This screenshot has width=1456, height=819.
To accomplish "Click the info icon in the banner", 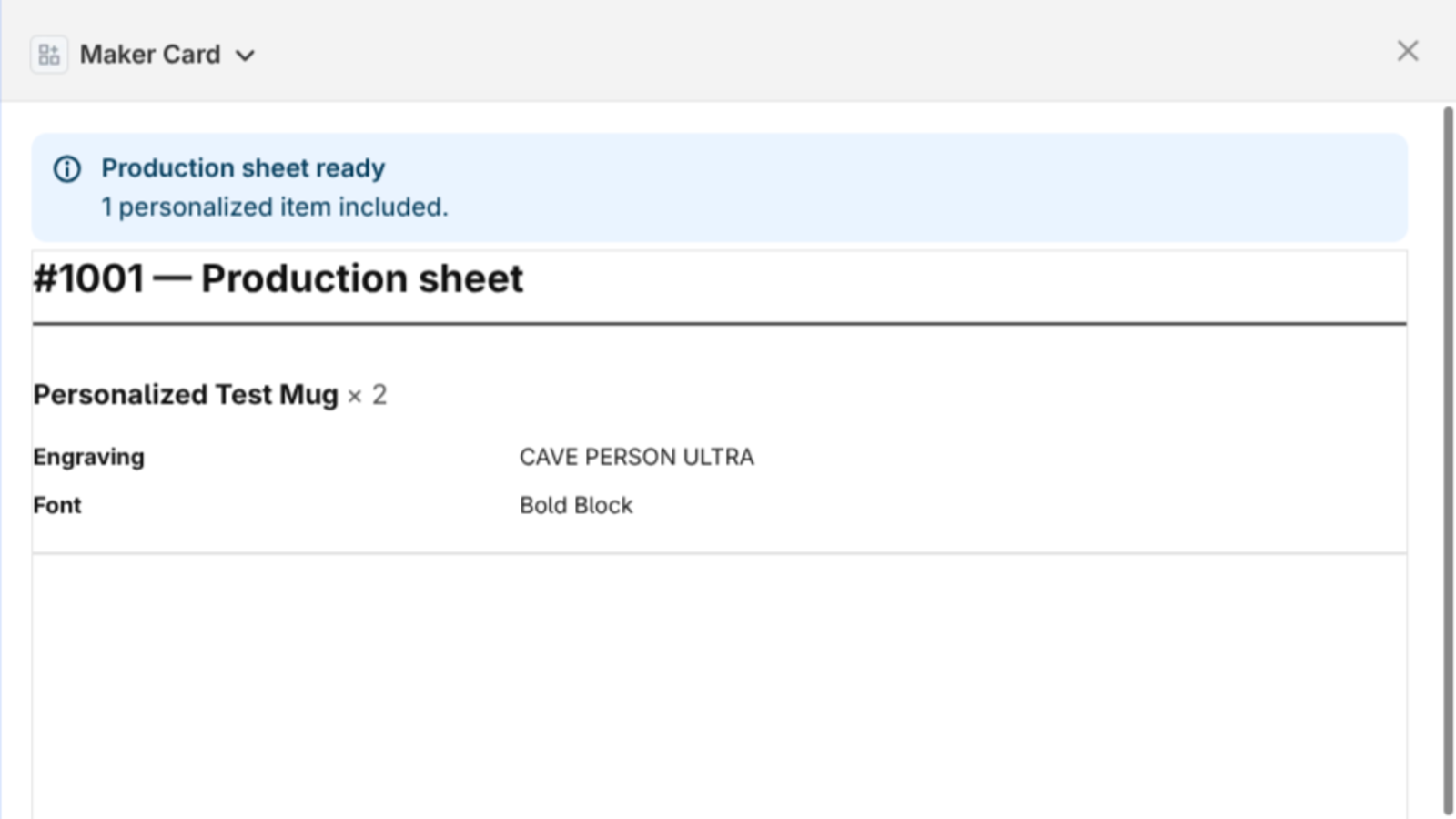I will [67, 168].
